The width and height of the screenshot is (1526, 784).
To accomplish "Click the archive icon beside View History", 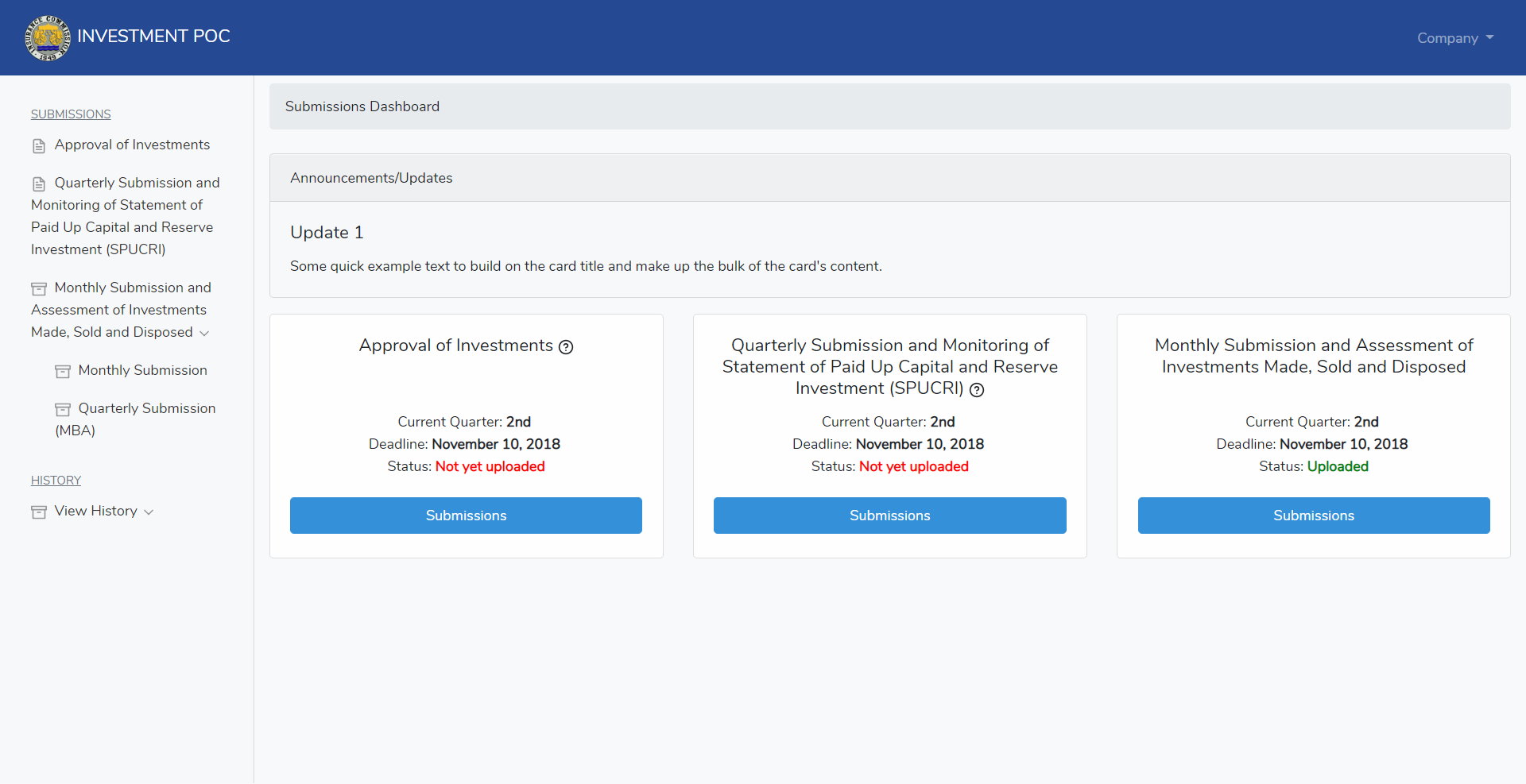I will coord(39,512).
